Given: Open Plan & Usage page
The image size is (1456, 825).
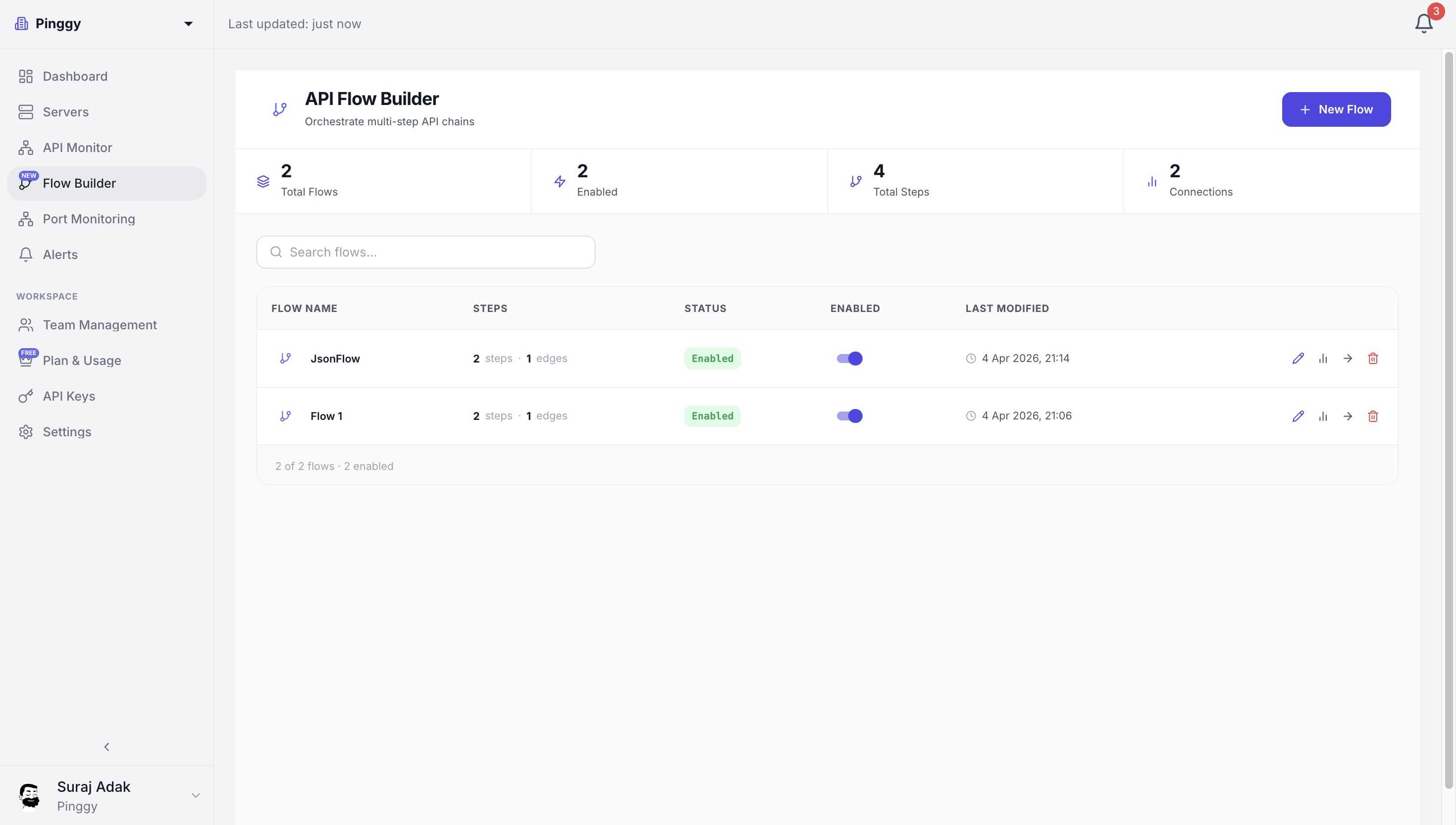Looking at the screenshot, I should pyautogui.click(x=106, y=361).
